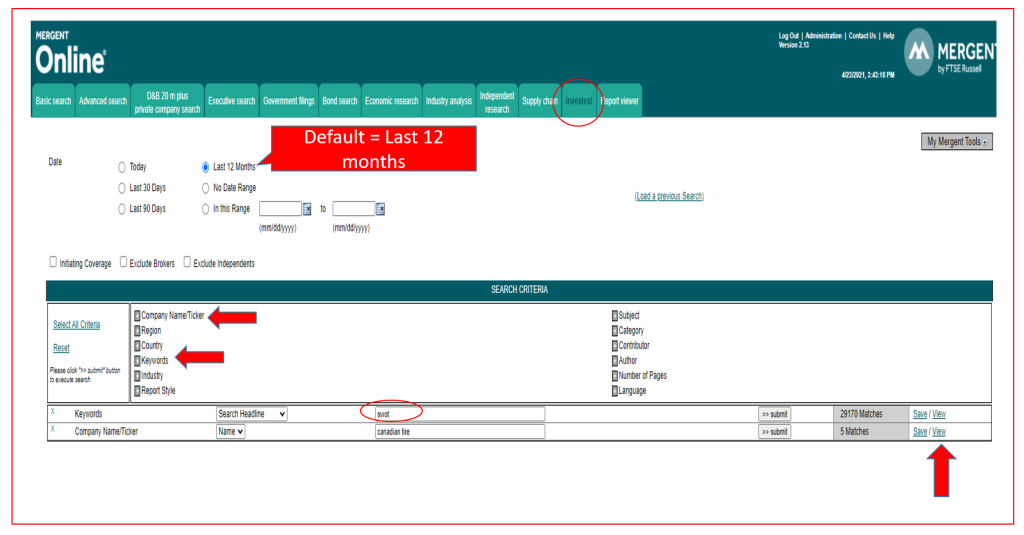1024x535 pixels.
Task: Select the Today date radio button
Action: 121,168
